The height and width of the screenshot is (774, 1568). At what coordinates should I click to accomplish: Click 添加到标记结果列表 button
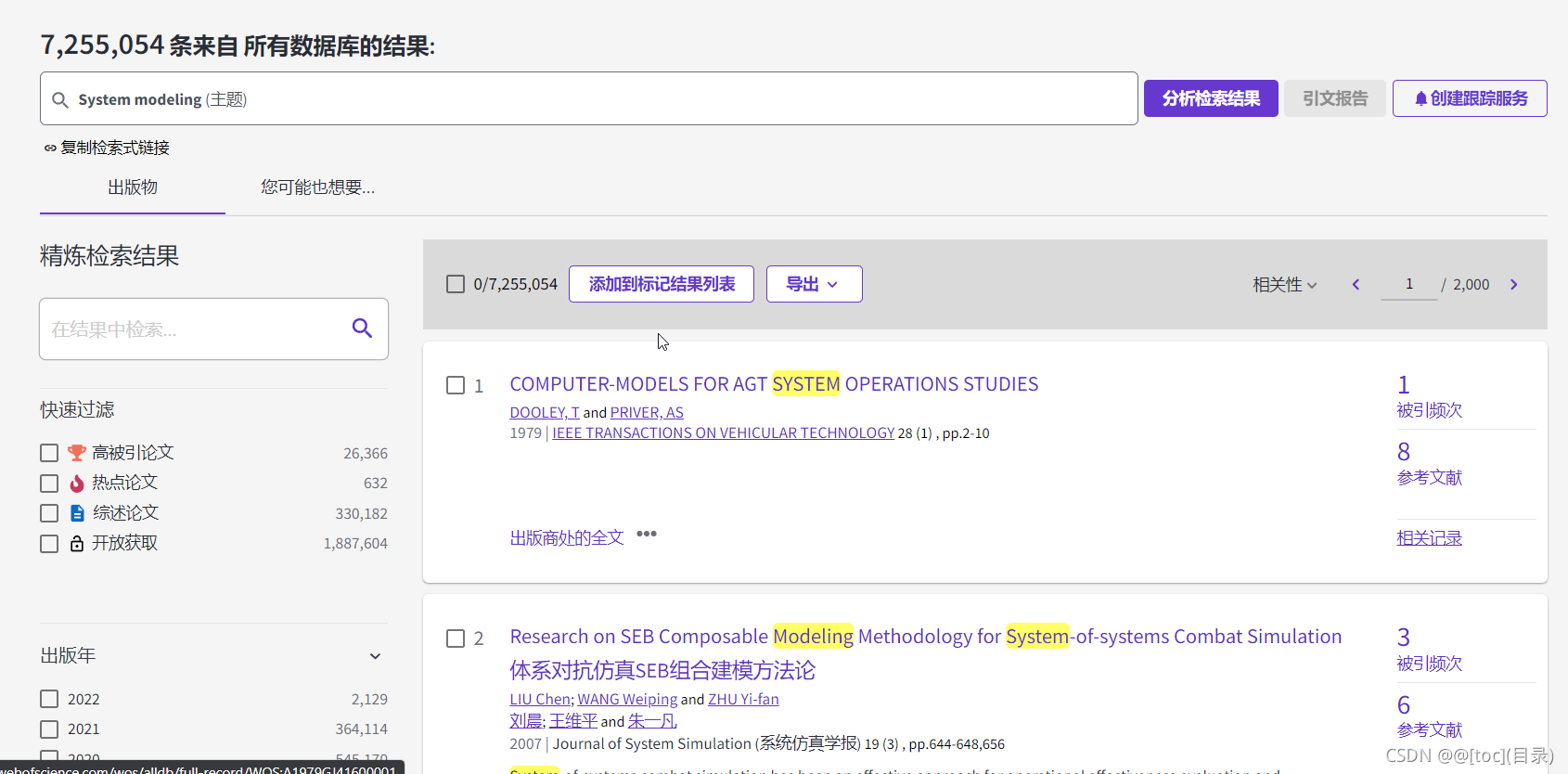coord(662,284)
